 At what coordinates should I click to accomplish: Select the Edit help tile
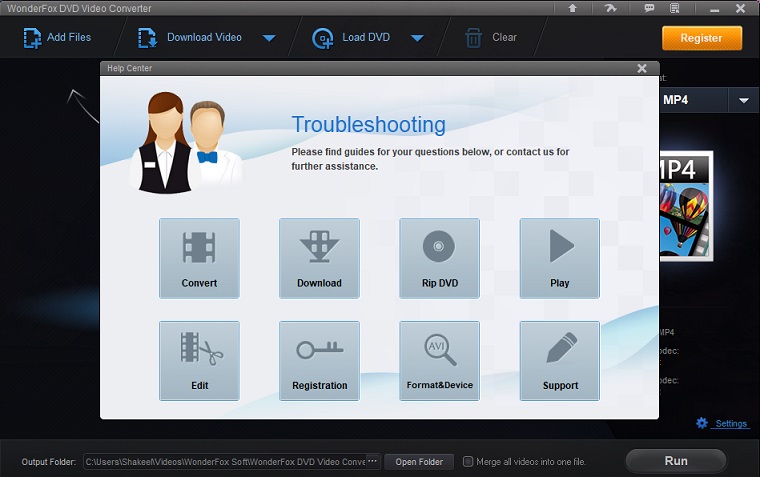pos(199,360)
